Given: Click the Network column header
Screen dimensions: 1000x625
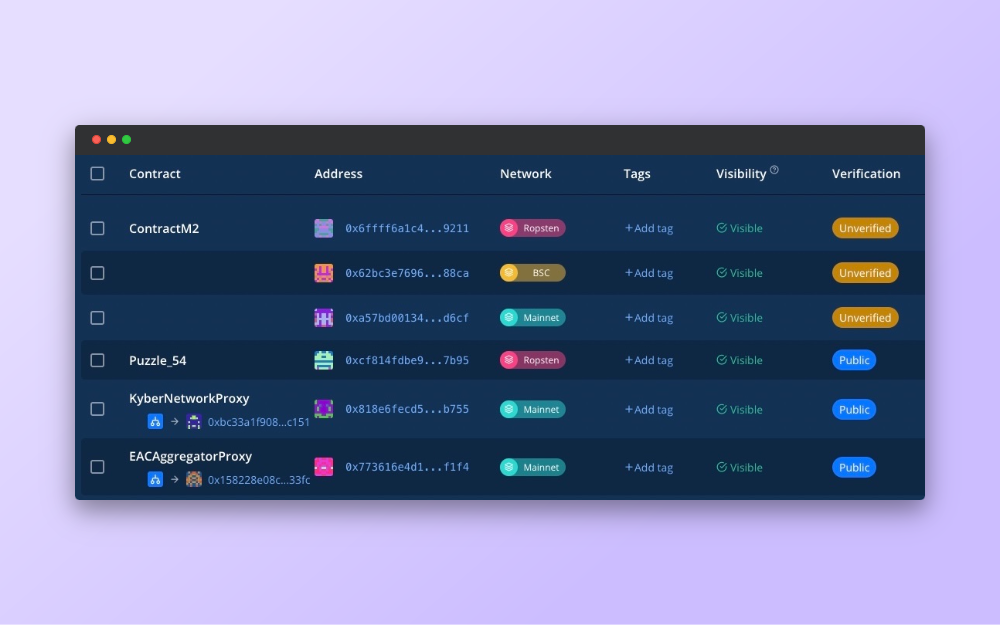Looking at the screenshot, I should [526, 173].
